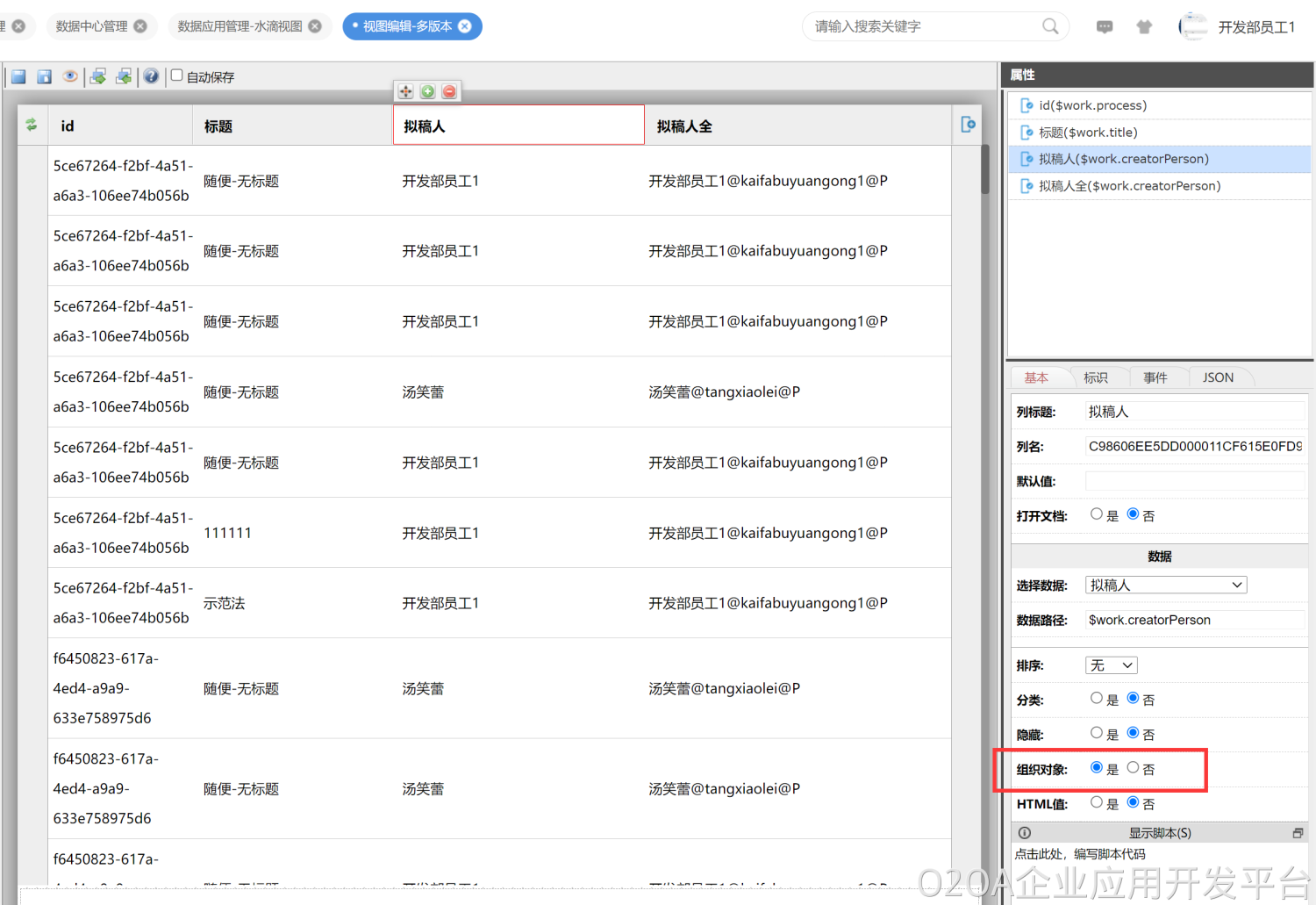Viewport: 1316px width, 905px height.
Task: Open the 排序 dropdown
Action: coord(1111,665)
